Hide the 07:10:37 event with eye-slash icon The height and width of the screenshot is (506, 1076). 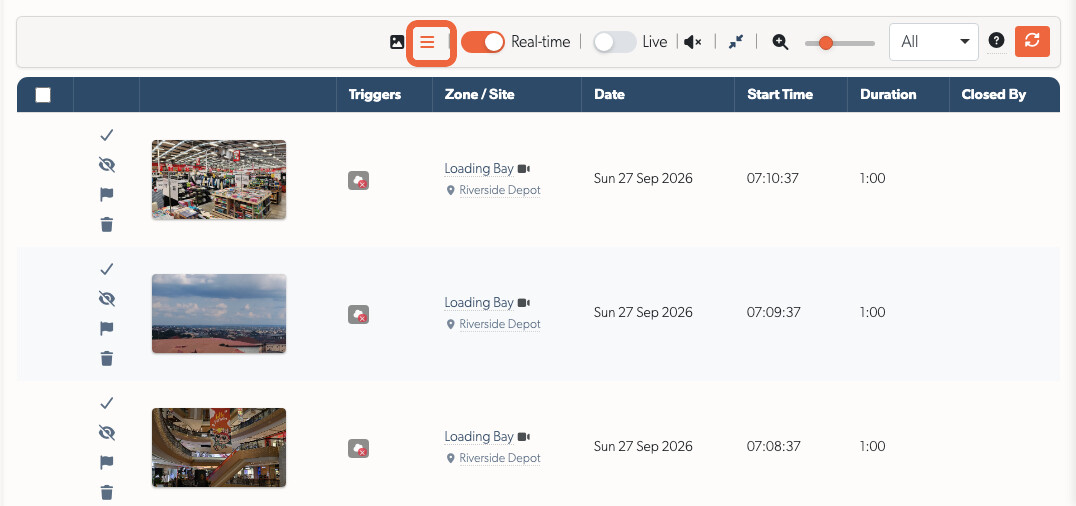(x=106, y=165)
